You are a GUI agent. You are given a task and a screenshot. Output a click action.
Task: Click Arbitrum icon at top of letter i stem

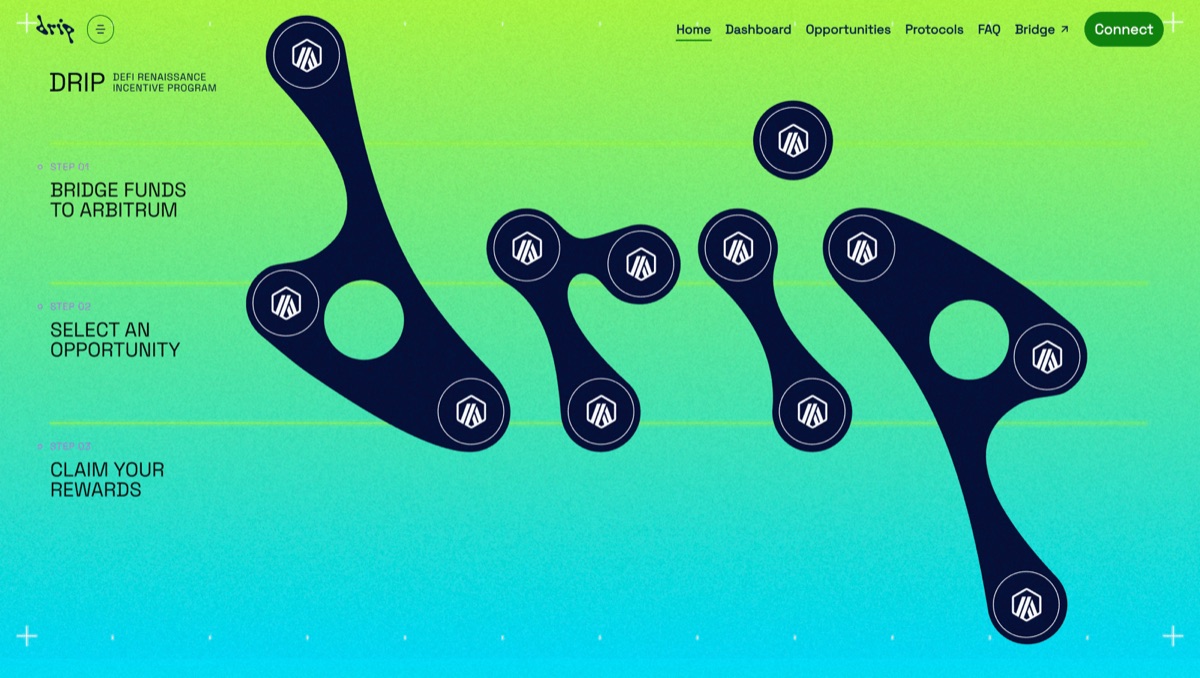tap(738, 248)
